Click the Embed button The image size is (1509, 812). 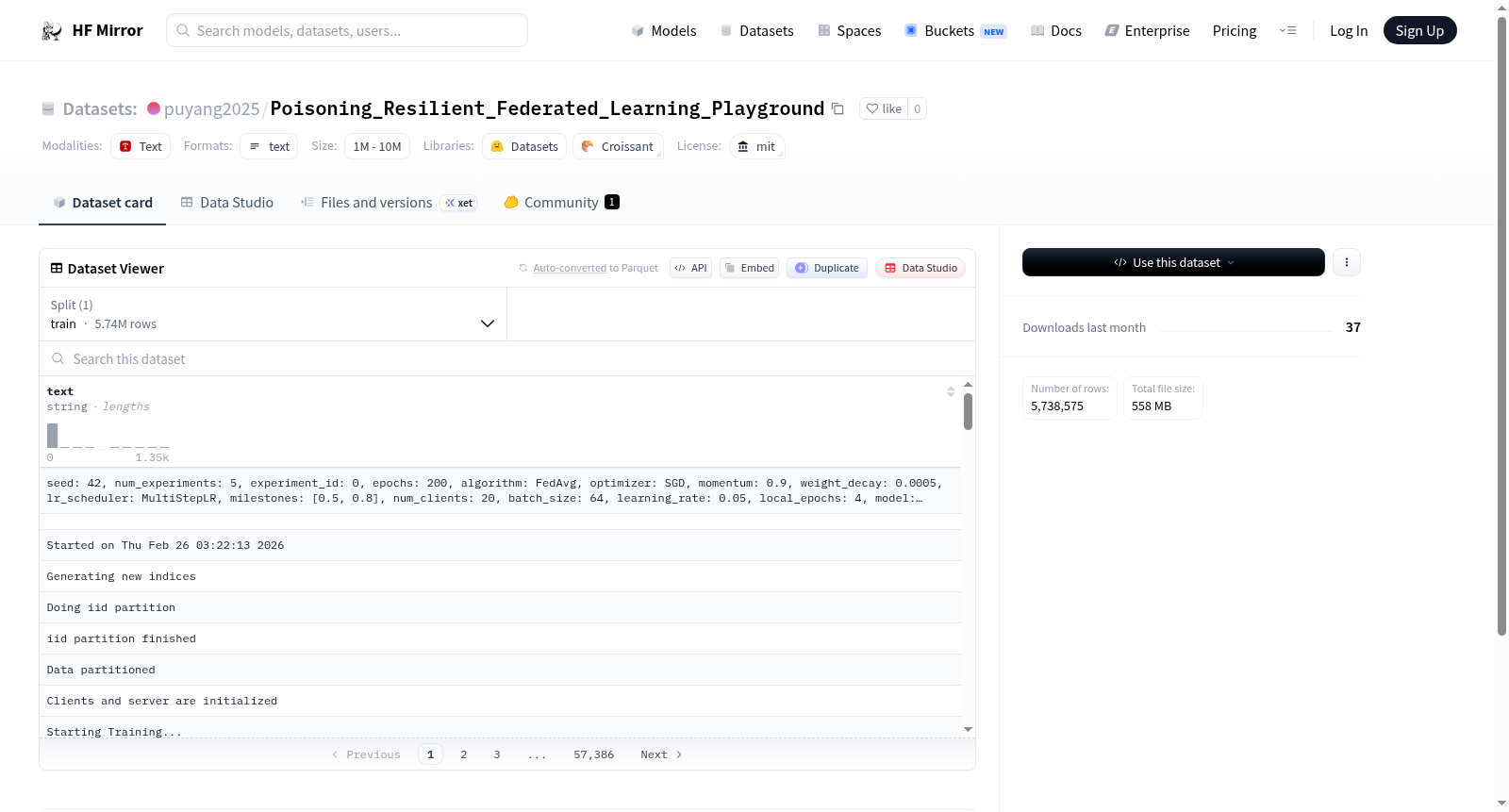point(749,268)
